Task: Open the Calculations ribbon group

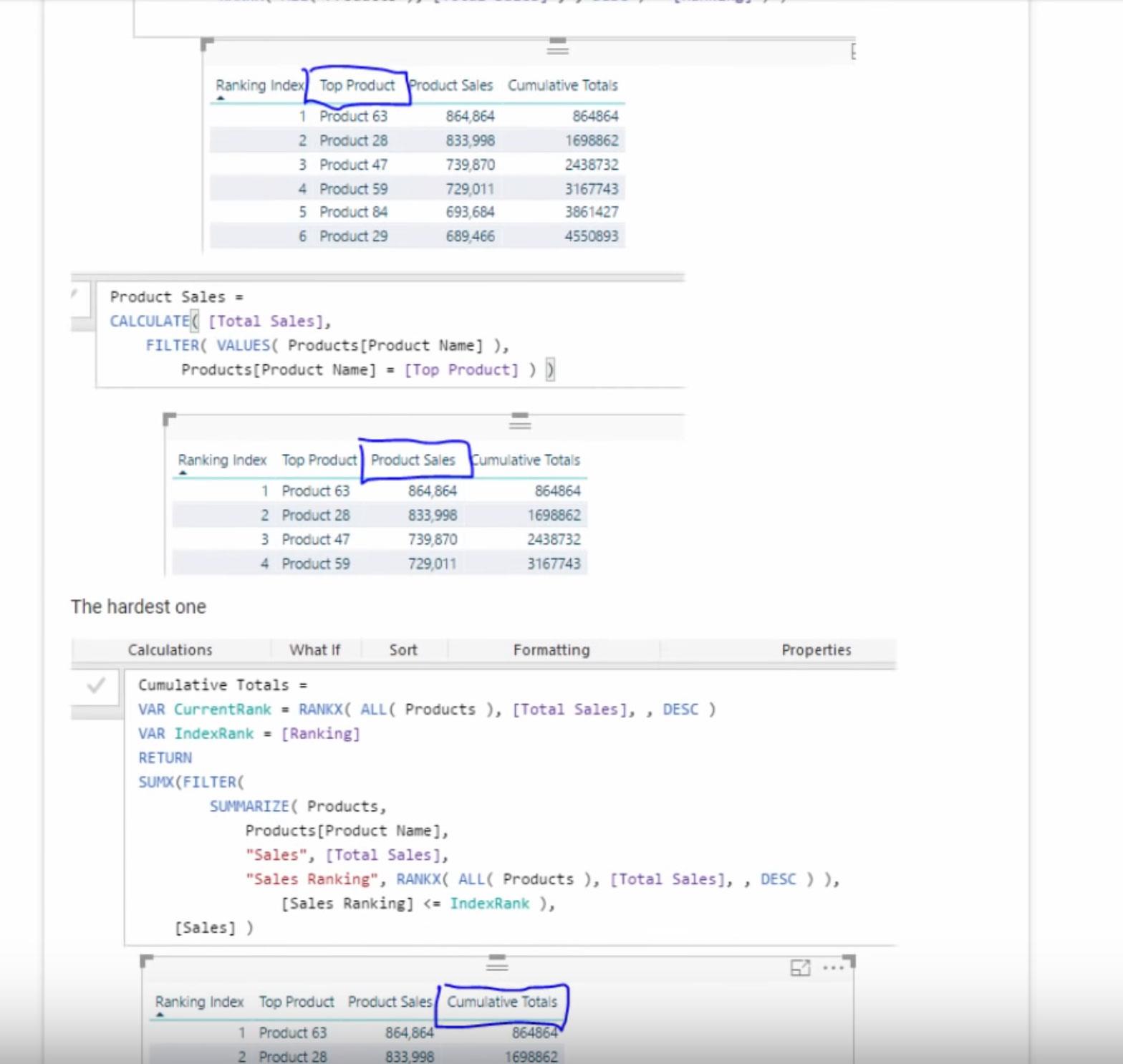Action: (170, 650)
